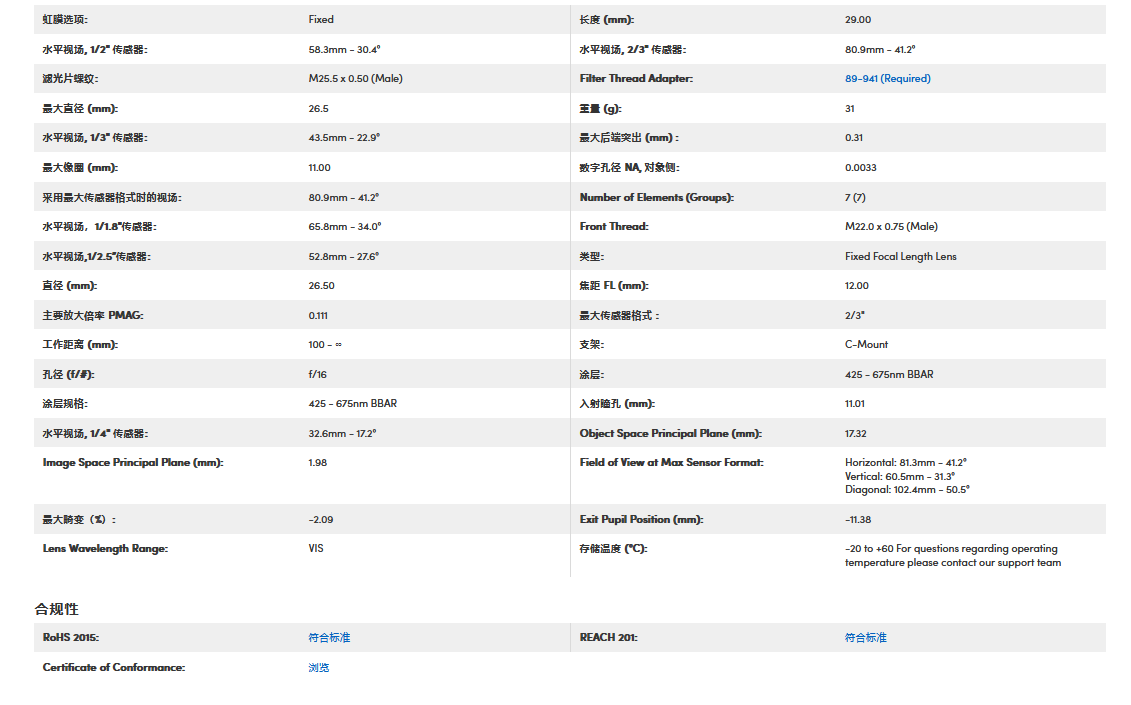Open the Certificate of Conformance 浏览 link
Screen dimensions: 1131x705
[x=319, y=668]
